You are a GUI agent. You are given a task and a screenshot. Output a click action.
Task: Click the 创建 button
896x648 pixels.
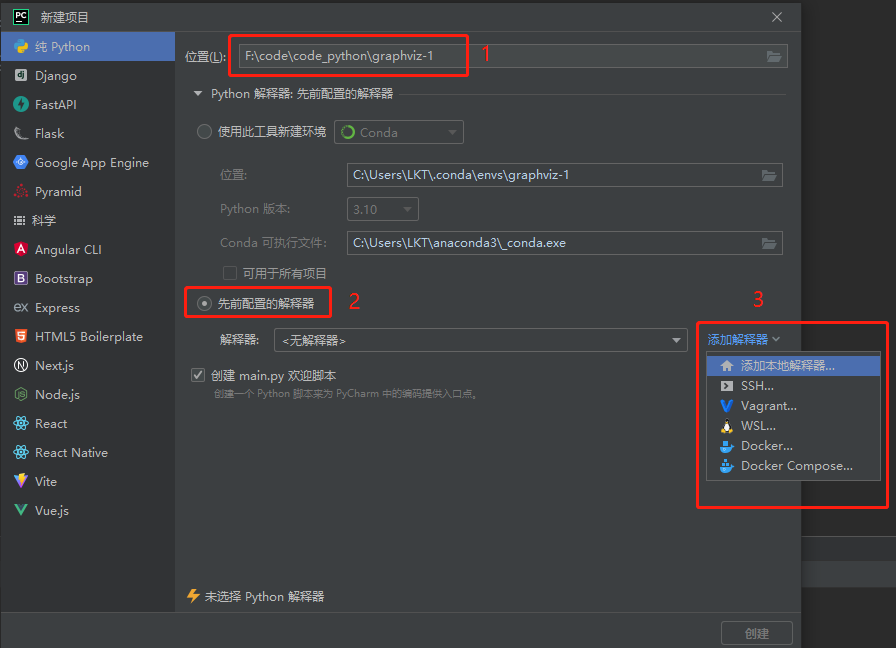click(757, 633)
